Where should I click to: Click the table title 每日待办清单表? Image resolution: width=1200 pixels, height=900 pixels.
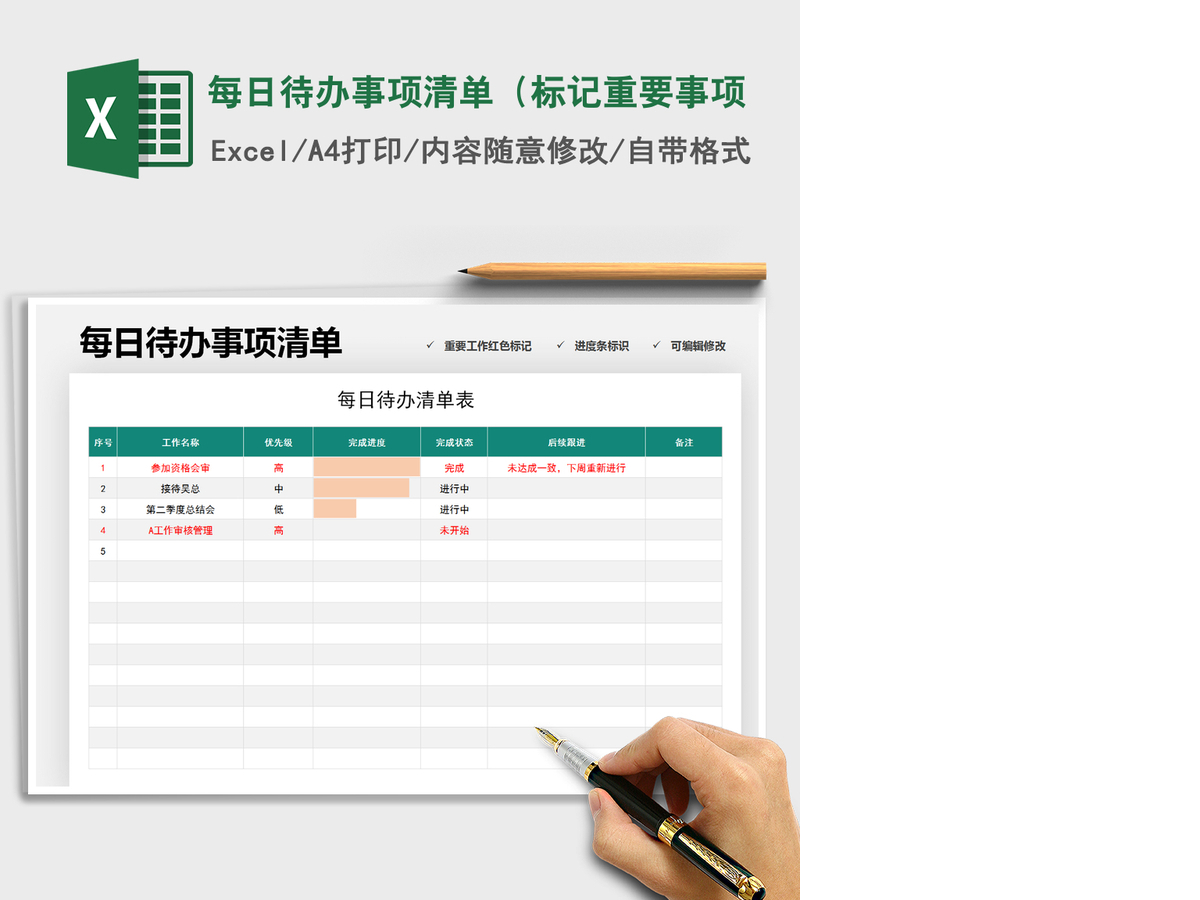pos(406,400)
